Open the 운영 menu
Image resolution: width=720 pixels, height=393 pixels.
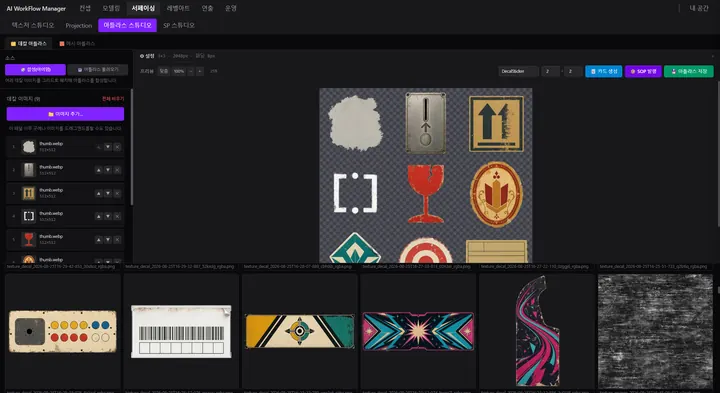click(x=231, y=8)
